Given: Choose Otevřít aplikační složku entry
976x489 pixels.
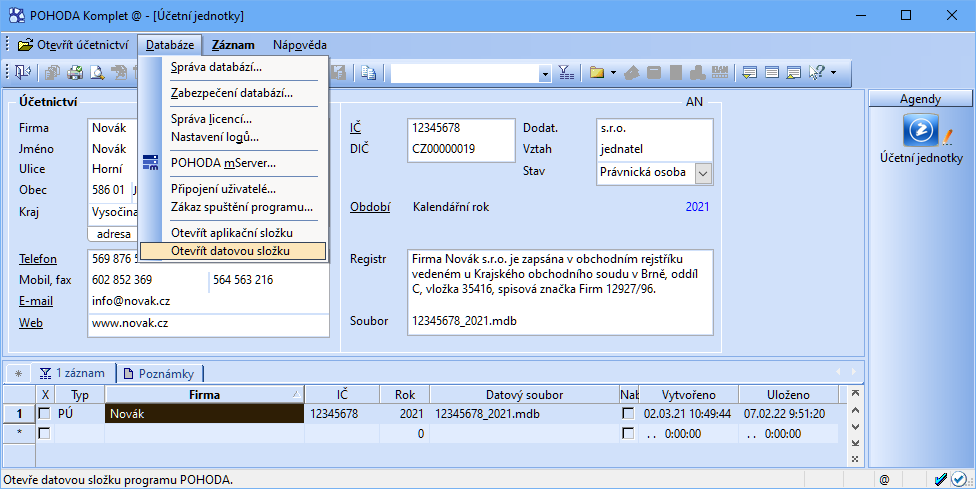Looking at the screenshot, I should 233,233.
